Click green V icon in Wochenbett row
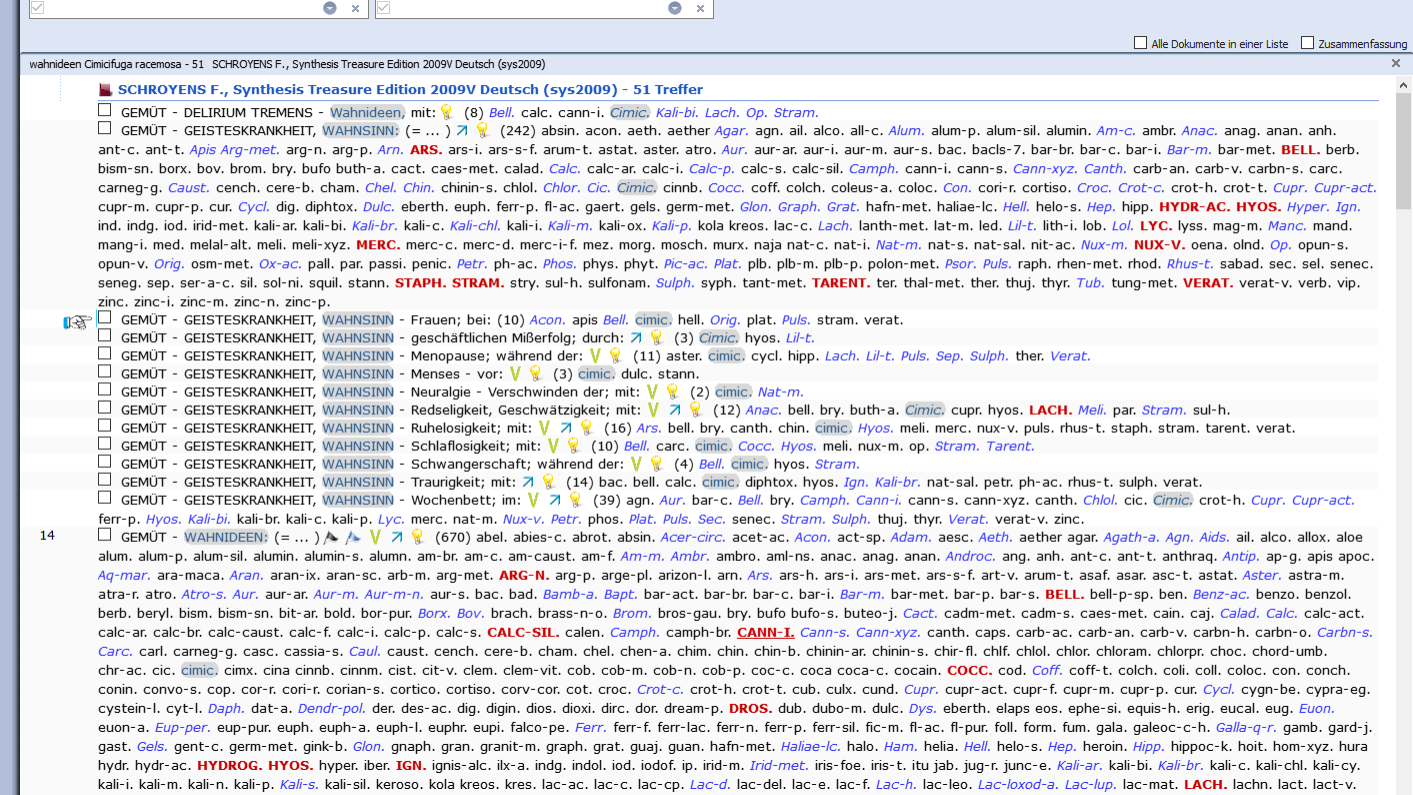This screenshot has height=795, width=1413. [x=534, y=500]
